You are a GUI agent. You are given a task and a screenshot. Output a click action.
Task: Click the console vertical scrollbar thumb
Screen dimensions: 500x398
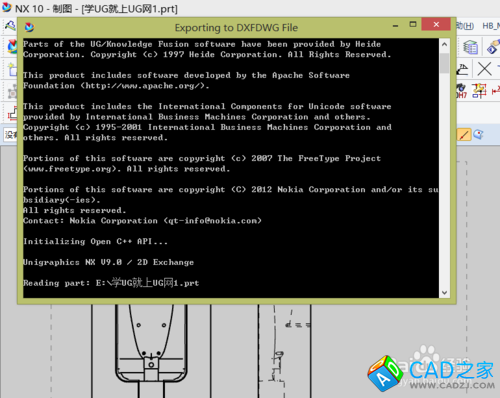click(444, 63)
